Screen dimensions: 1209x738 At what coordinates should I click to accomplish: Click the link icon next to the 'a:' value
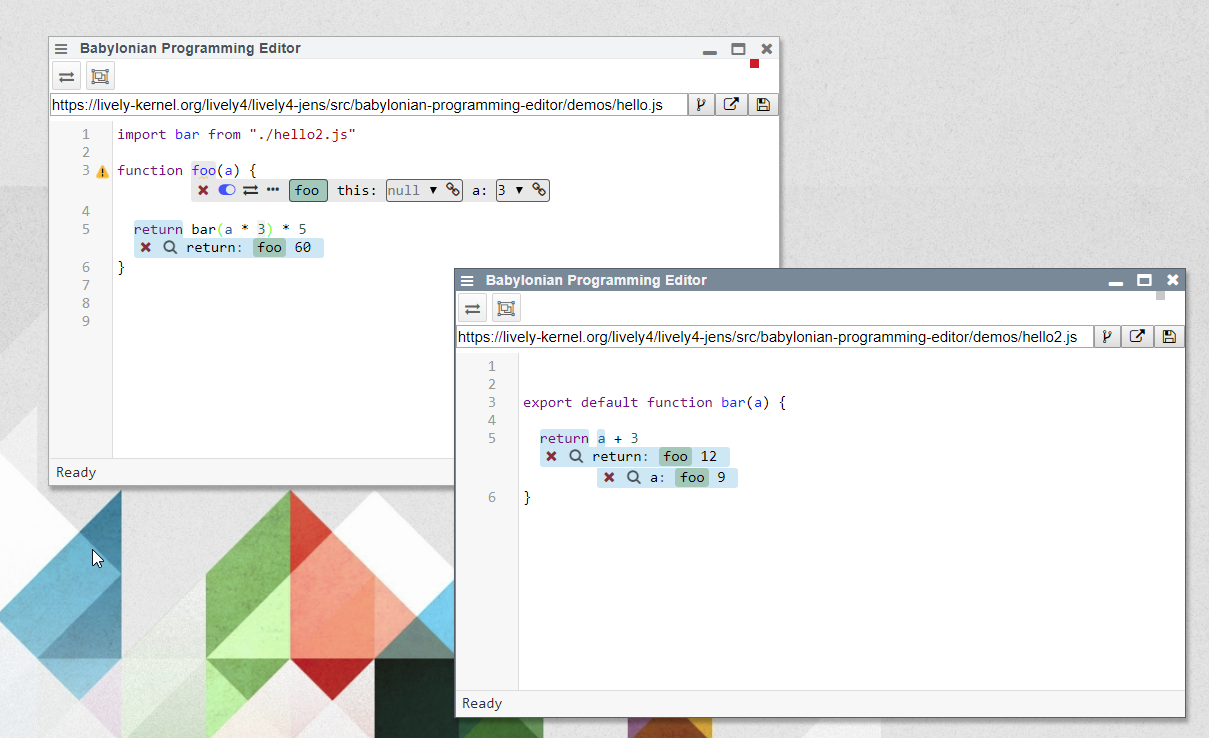pyautogui.click(x=539, y=190)
